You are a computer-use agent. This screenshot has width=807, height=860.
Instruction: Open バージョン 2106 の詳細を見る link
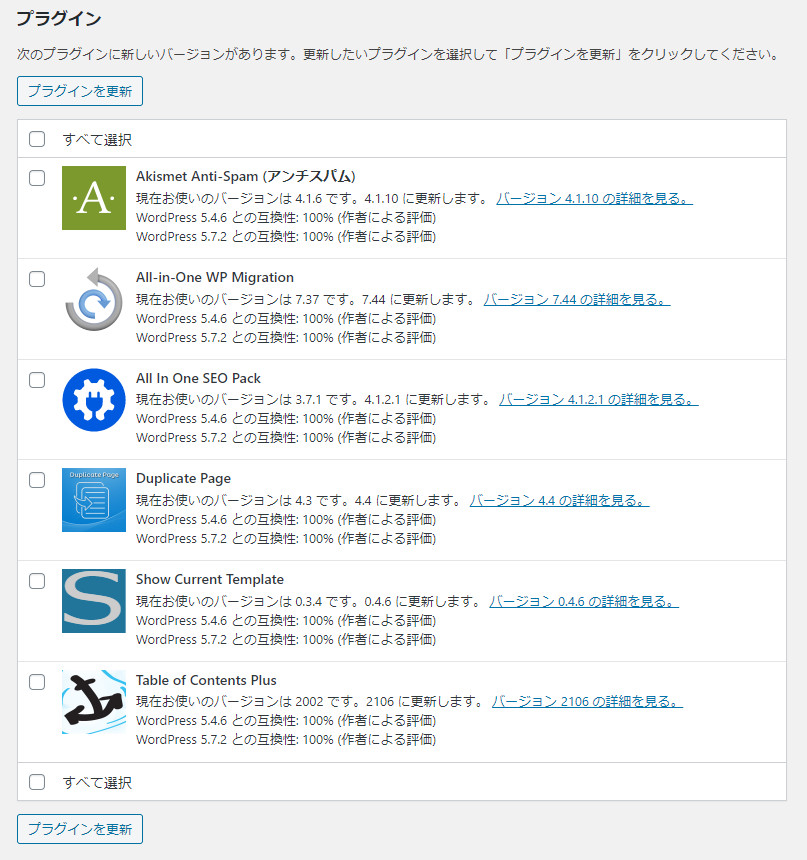tap(587, 701)
